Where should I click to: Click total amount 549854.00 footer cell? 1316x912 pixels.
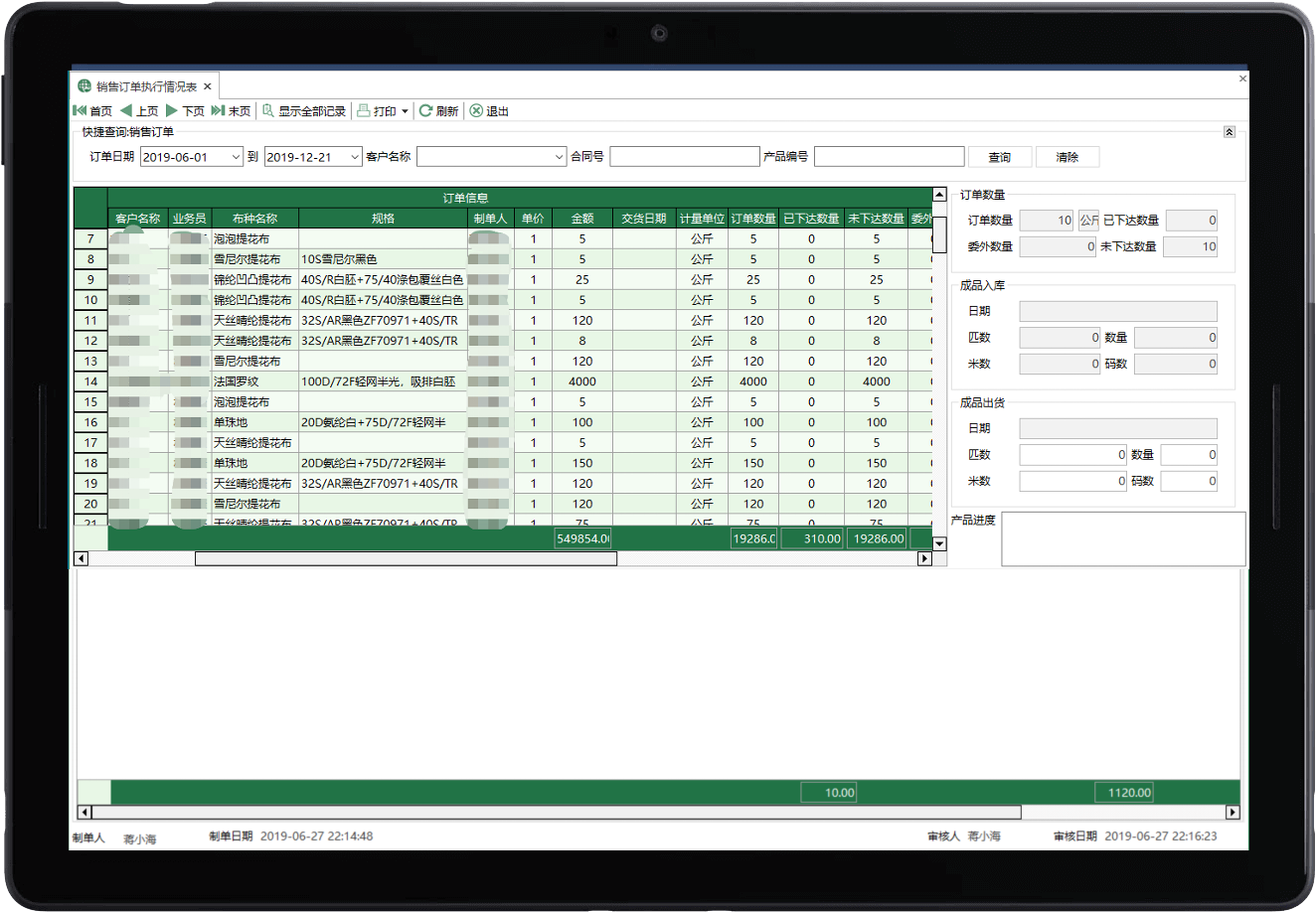click(582, 538)
